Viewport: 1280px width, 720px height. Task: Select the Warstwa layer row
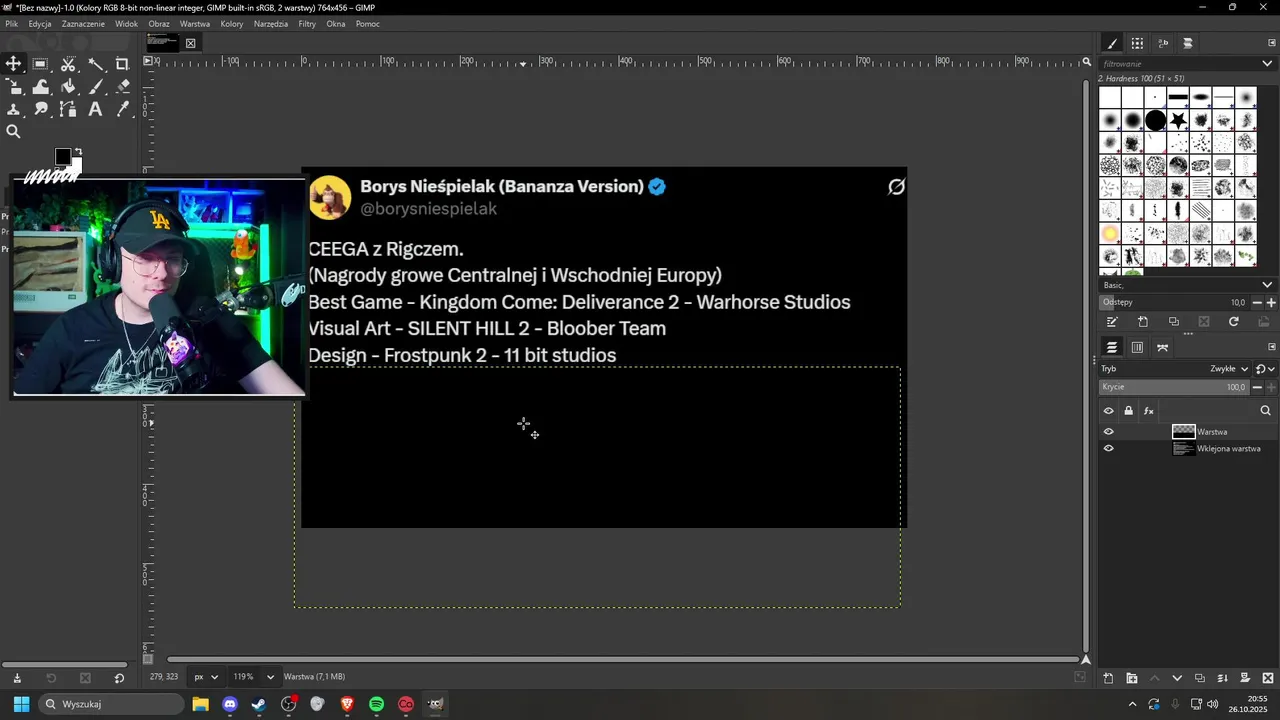(x=1188, y=432)
